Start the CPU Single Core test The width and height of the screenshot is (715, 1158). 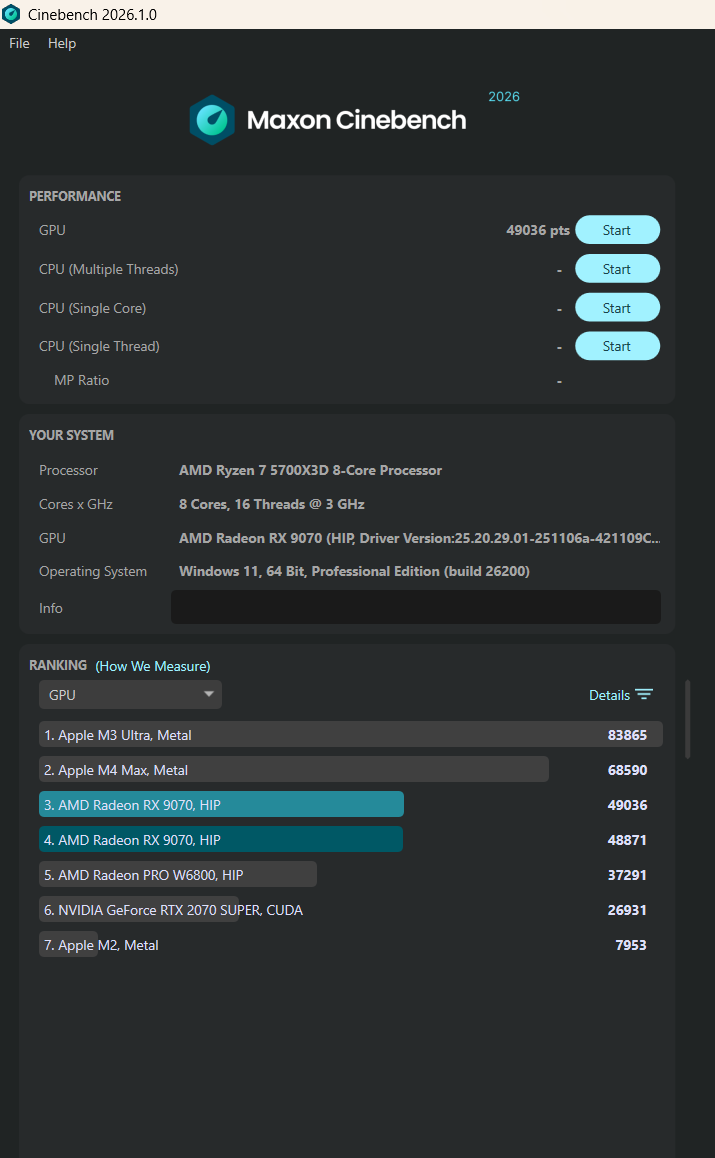(617, 308)
